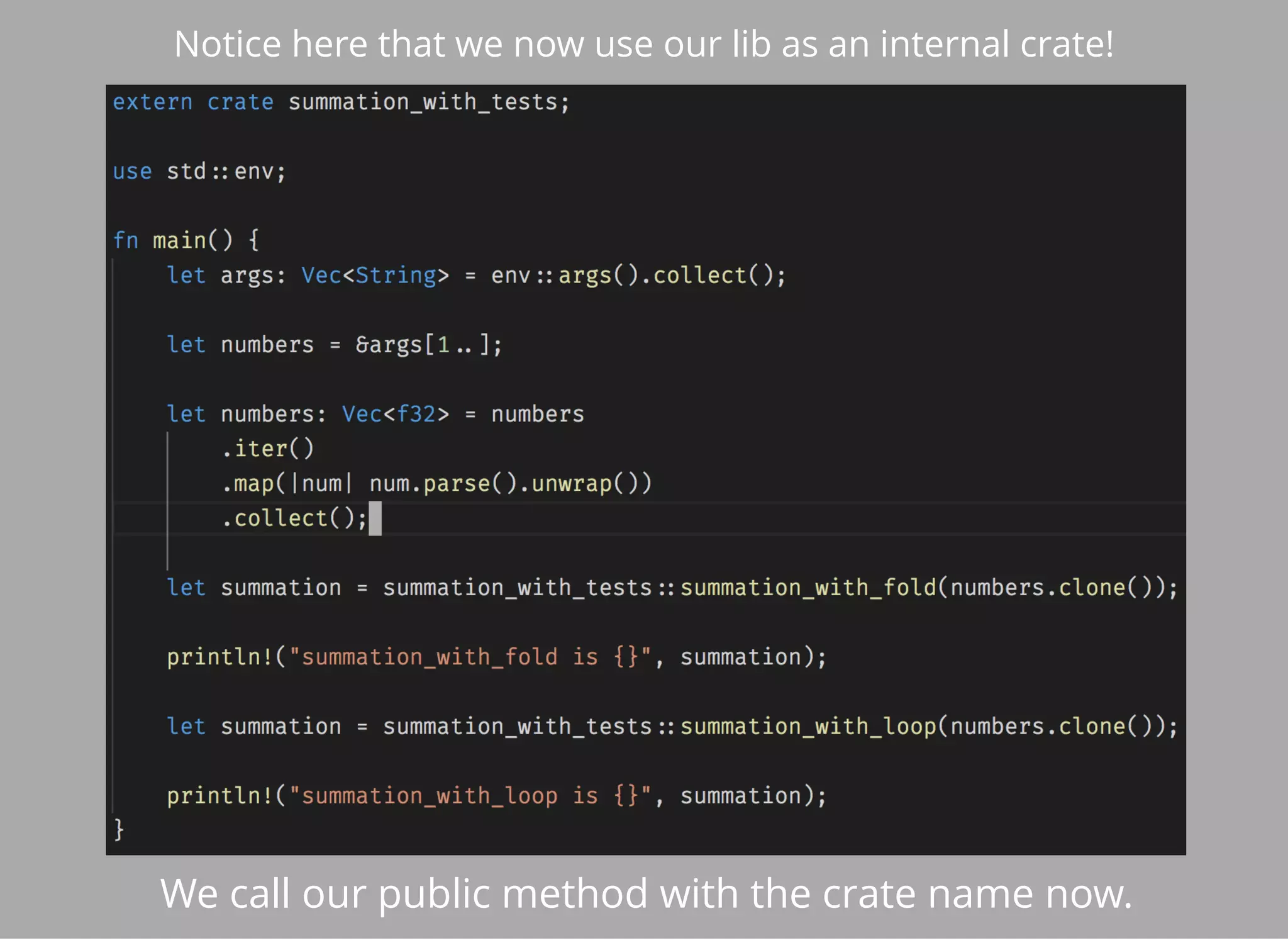
Task: Click the 'use std::env;' line
Action: [x=199, y=171]
